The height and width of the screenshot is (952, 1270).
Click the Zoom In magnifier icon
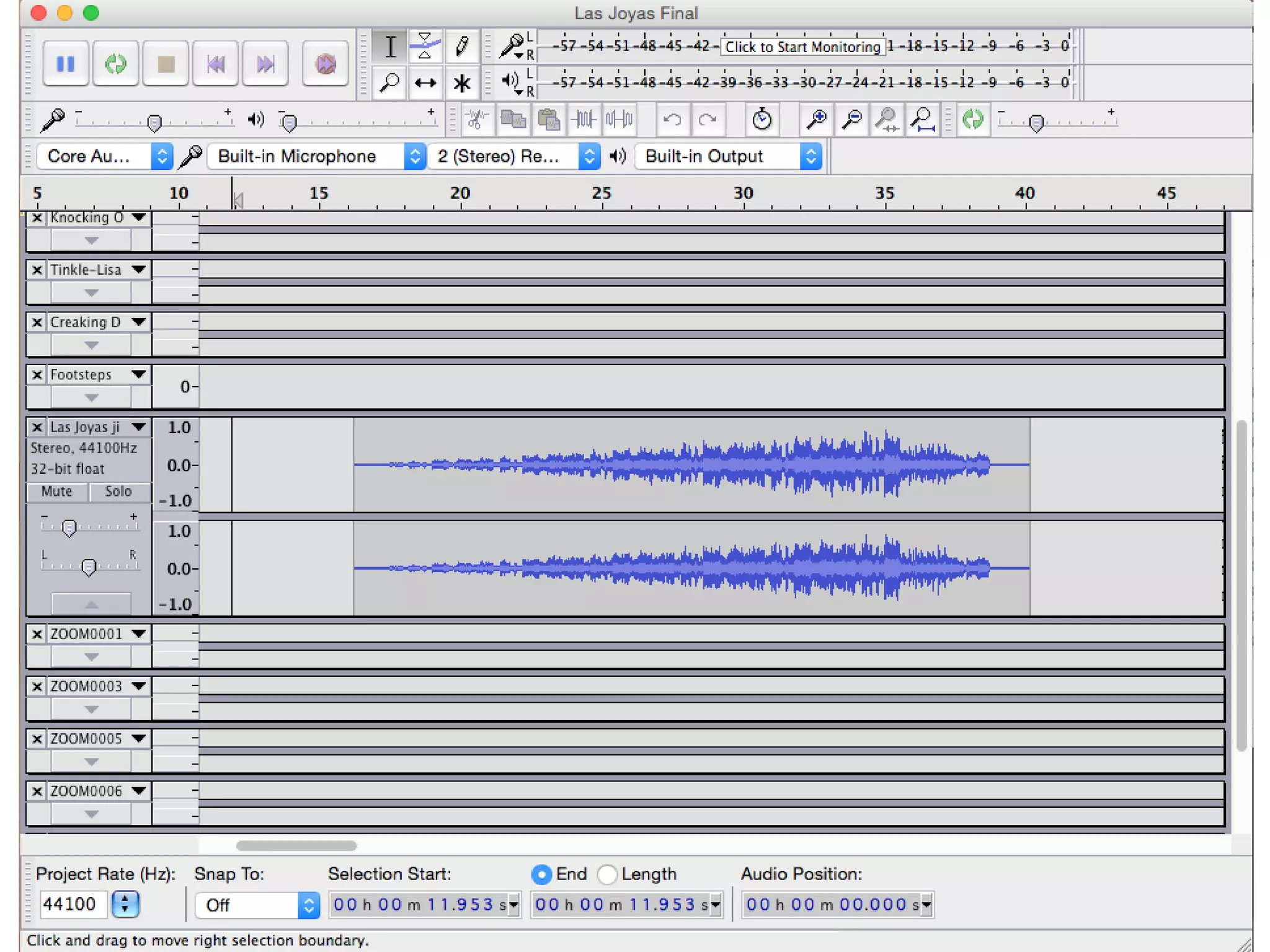[816, 119]
